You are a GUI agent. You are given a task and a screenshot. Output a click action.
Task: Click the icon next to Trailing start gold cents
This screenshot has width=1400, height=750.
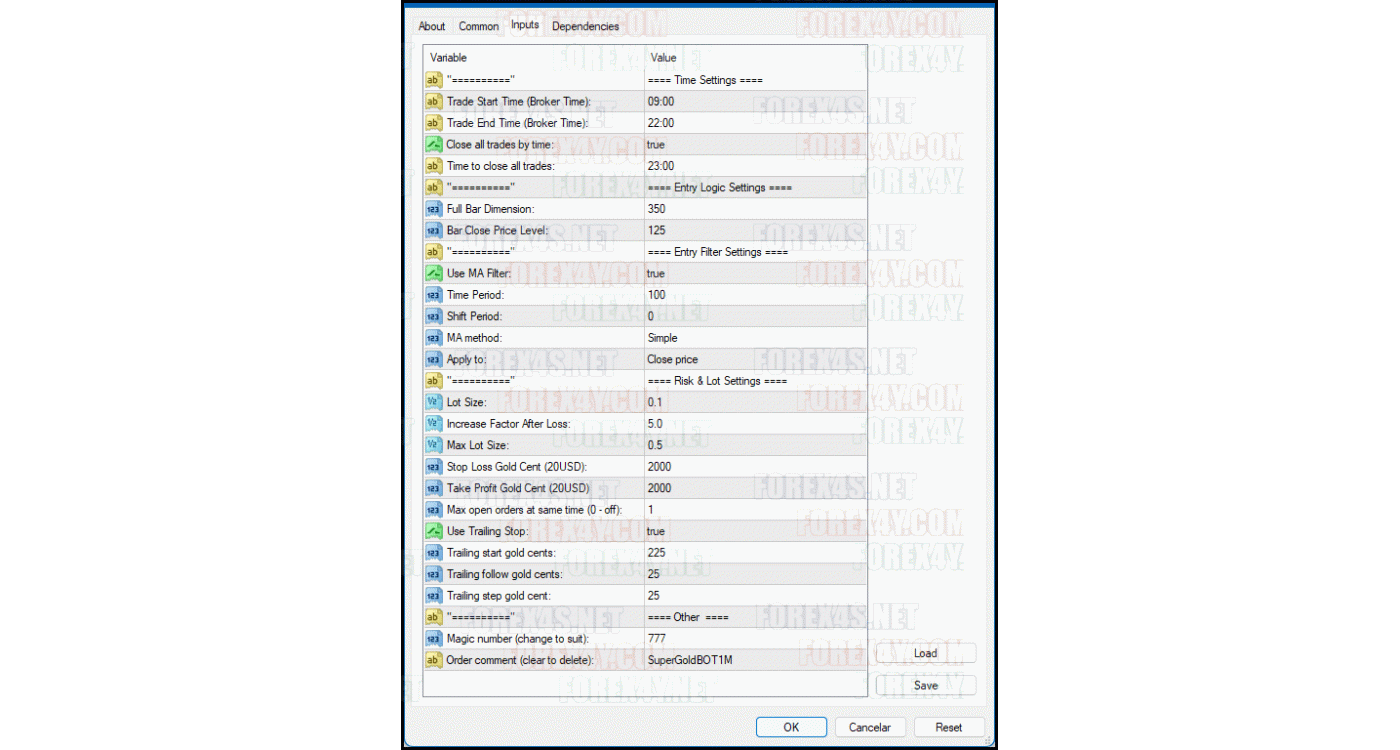433,553
